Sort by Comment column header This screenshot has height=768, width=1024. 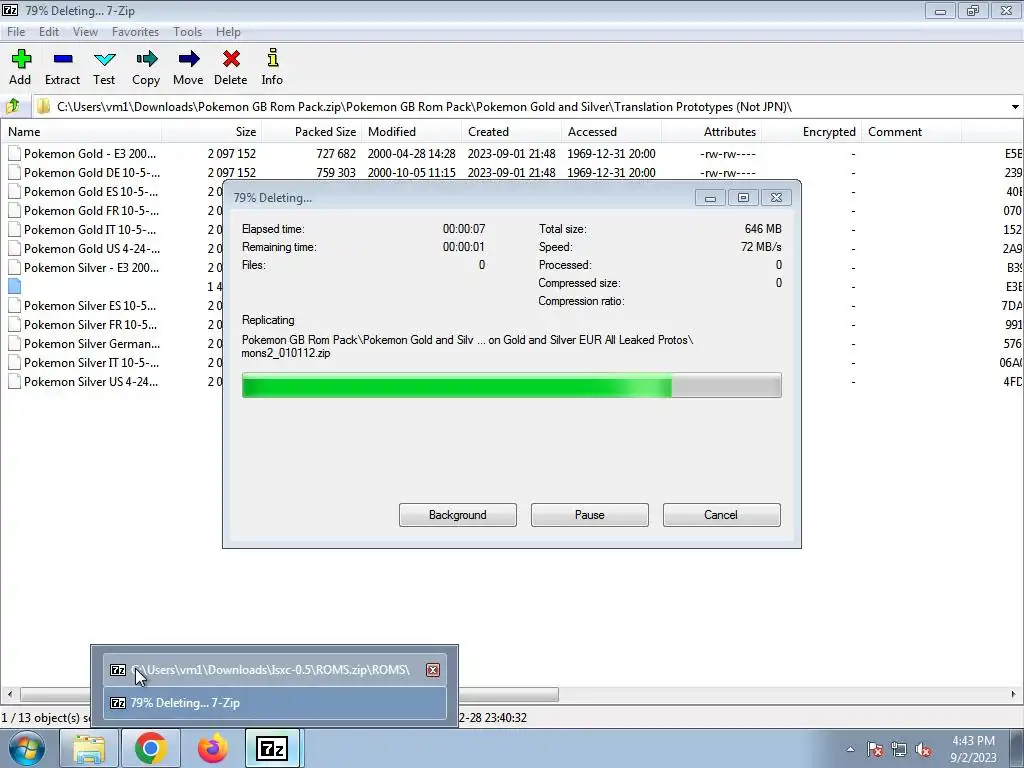click(x=911, y=131)
